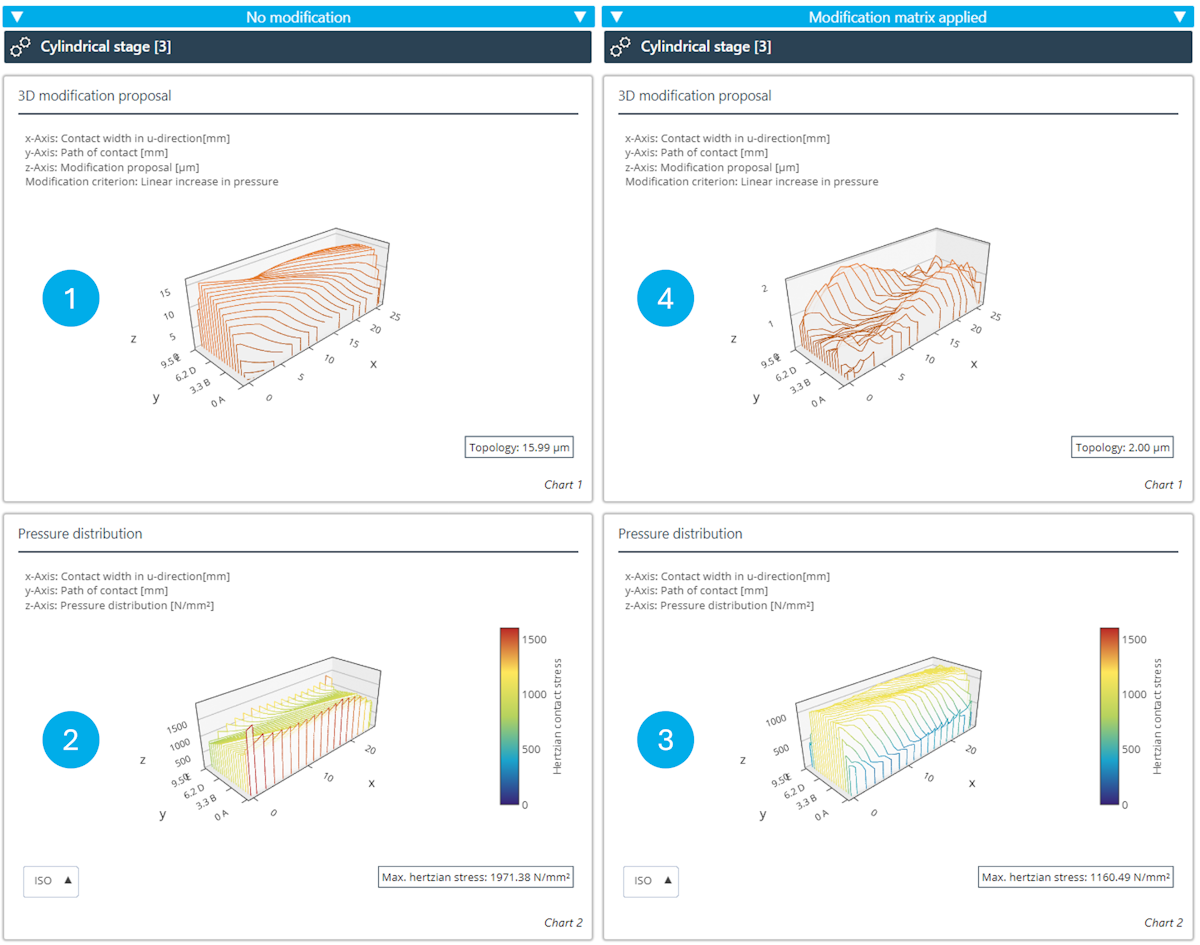
Task: Click the blue circle marker numbered 2
Action: point(71,739)
